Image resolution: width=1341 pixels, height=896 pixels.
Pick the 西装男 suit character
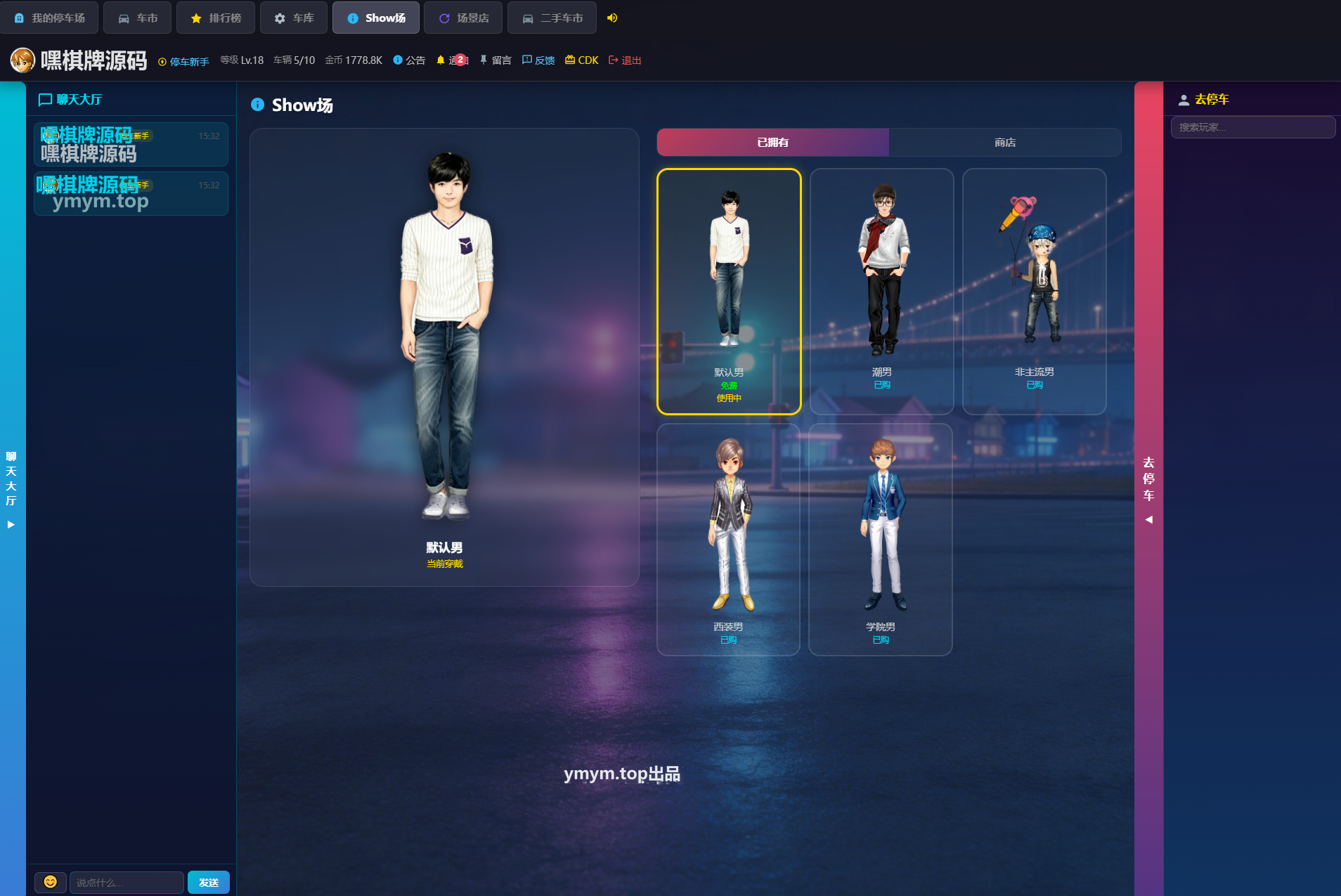point(728,540)
